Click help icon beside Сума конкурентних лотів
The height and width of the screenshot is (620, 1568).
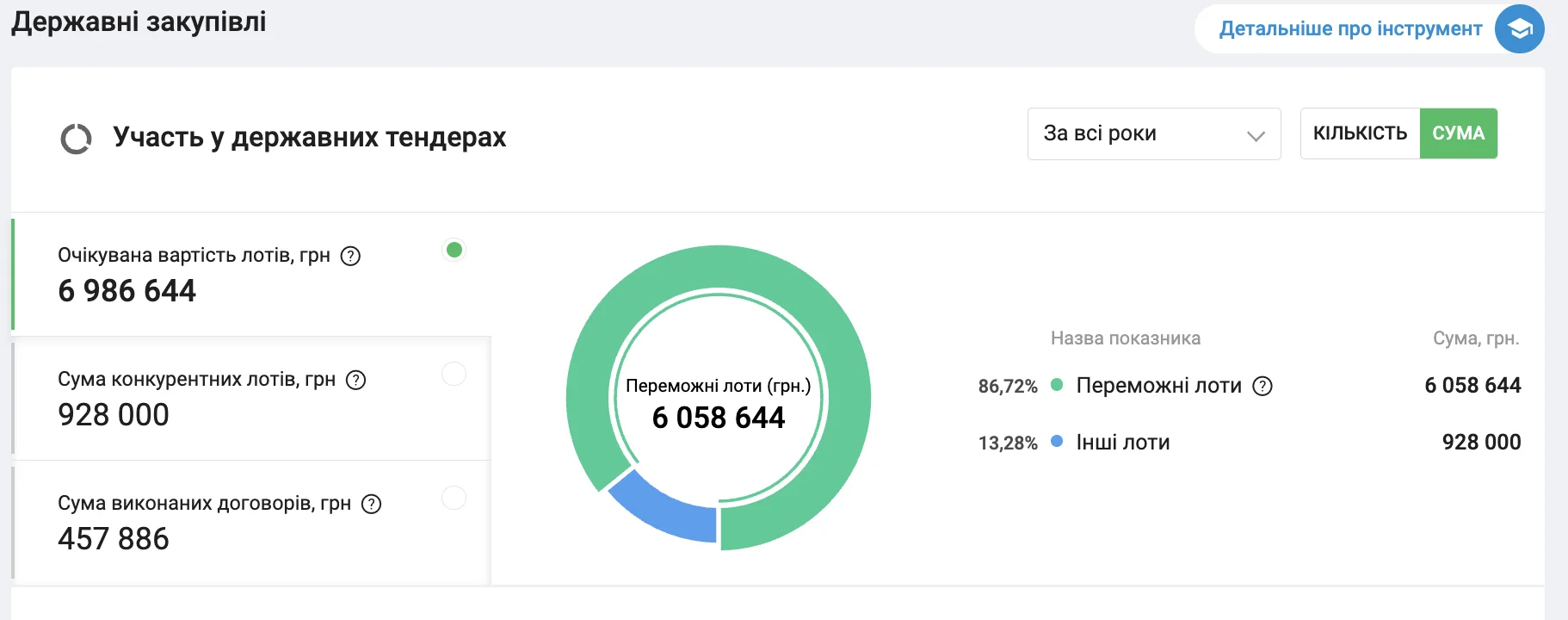(x=355, y=380)
